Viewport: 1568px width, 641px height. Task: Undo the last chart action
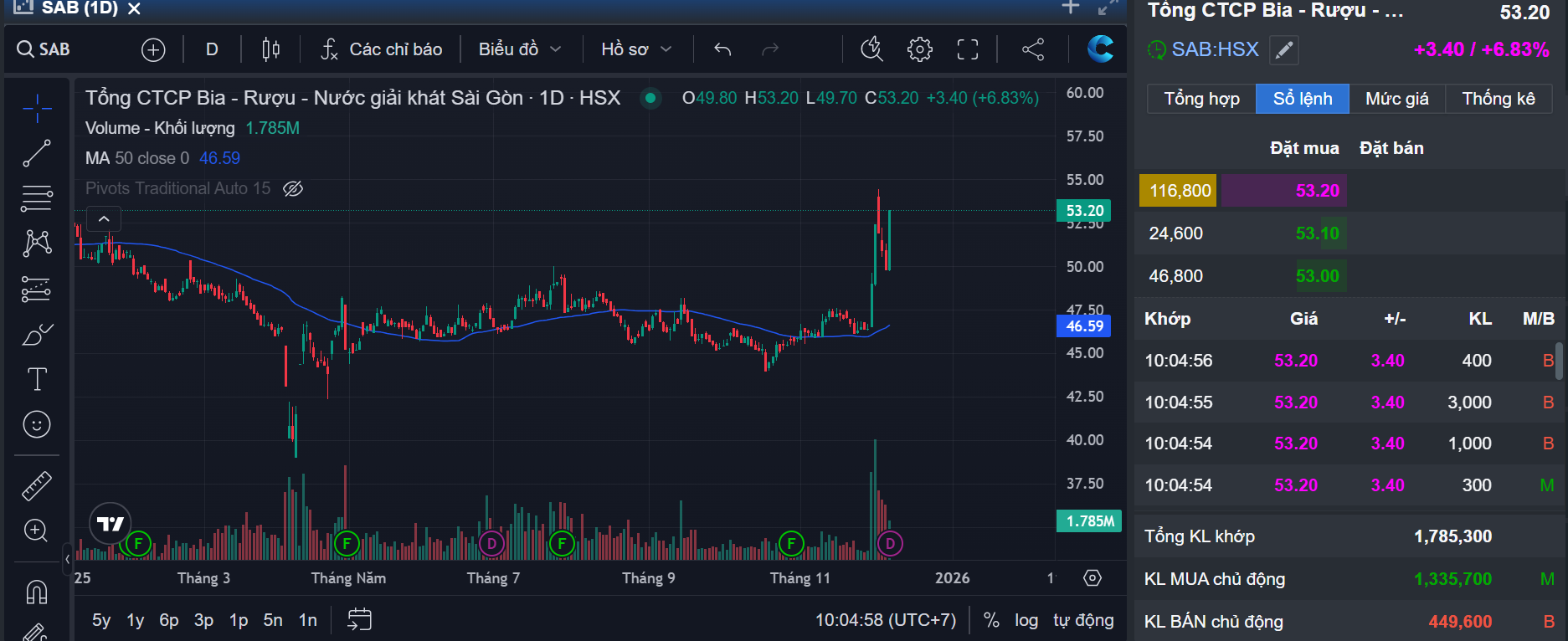coord(722,50)
